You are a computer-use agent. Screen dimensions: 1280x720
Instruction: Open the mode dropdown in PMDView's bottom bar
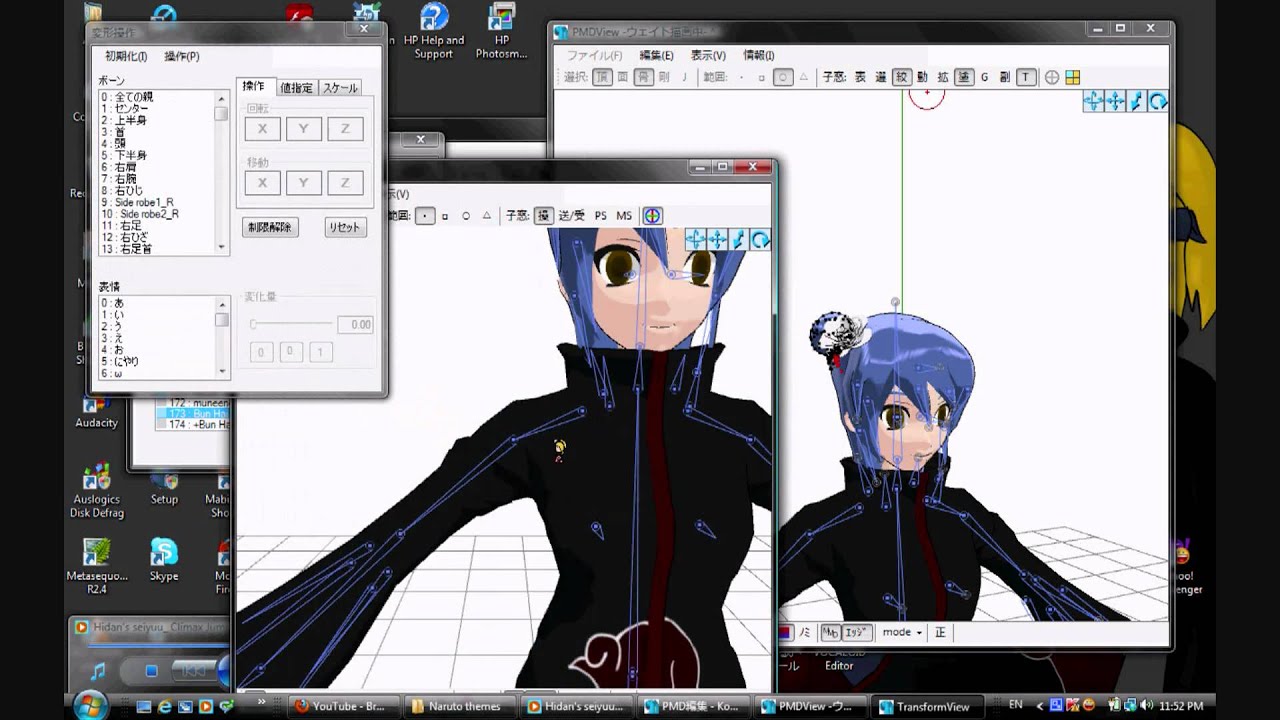[x=902, y=632]
